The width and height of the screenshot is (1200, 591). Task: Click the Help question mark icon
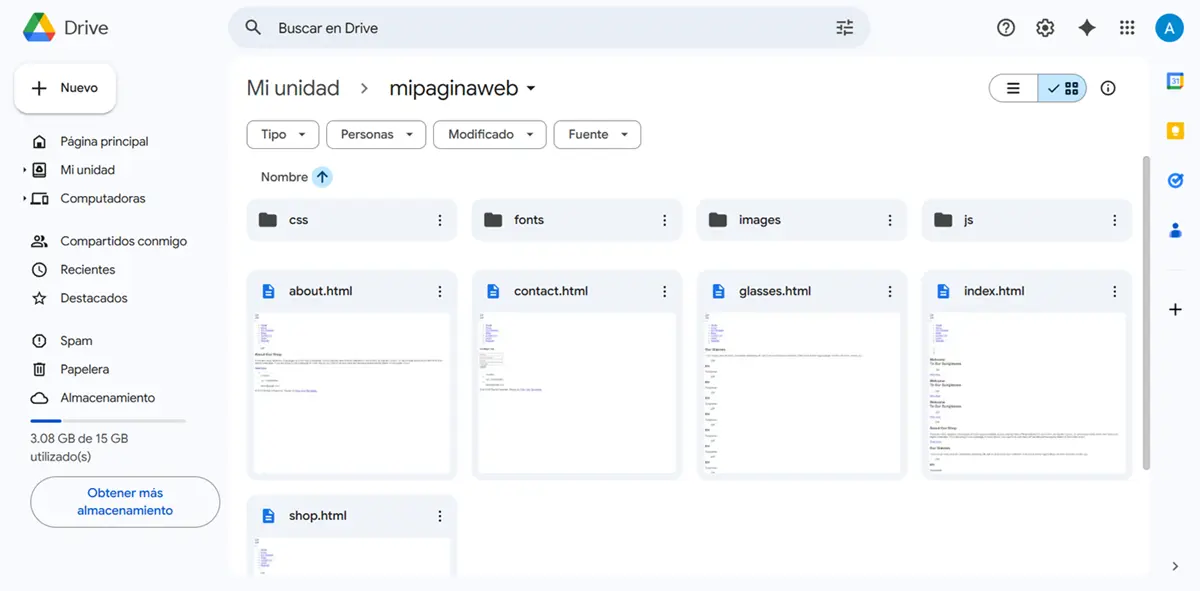tap(1006, 28)
